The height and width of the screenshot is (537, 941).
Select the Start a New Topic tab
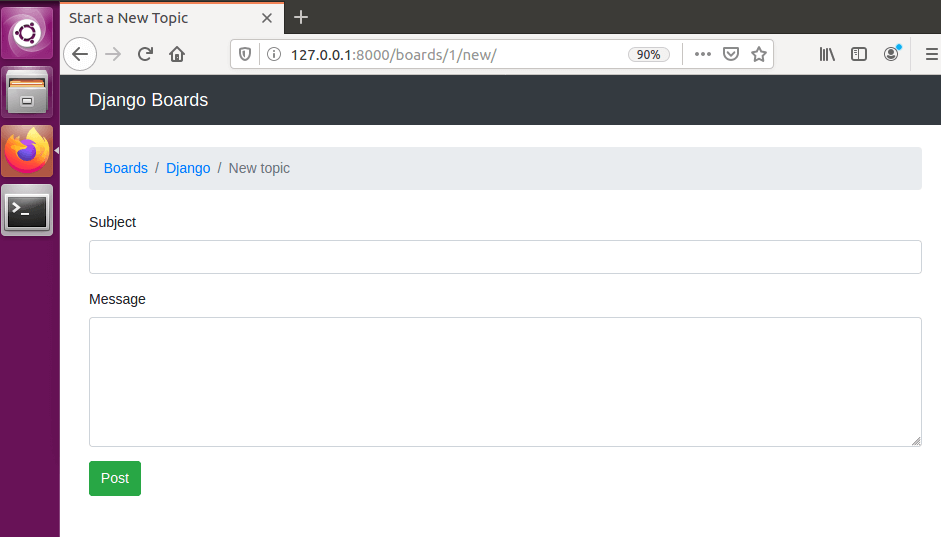pyautogui.click(x=172, y=18)
